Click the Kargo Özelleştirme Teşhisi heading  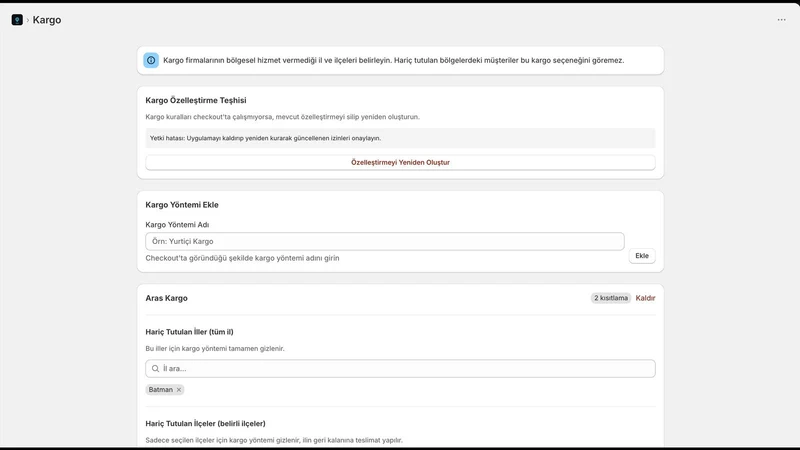(196, 101)
